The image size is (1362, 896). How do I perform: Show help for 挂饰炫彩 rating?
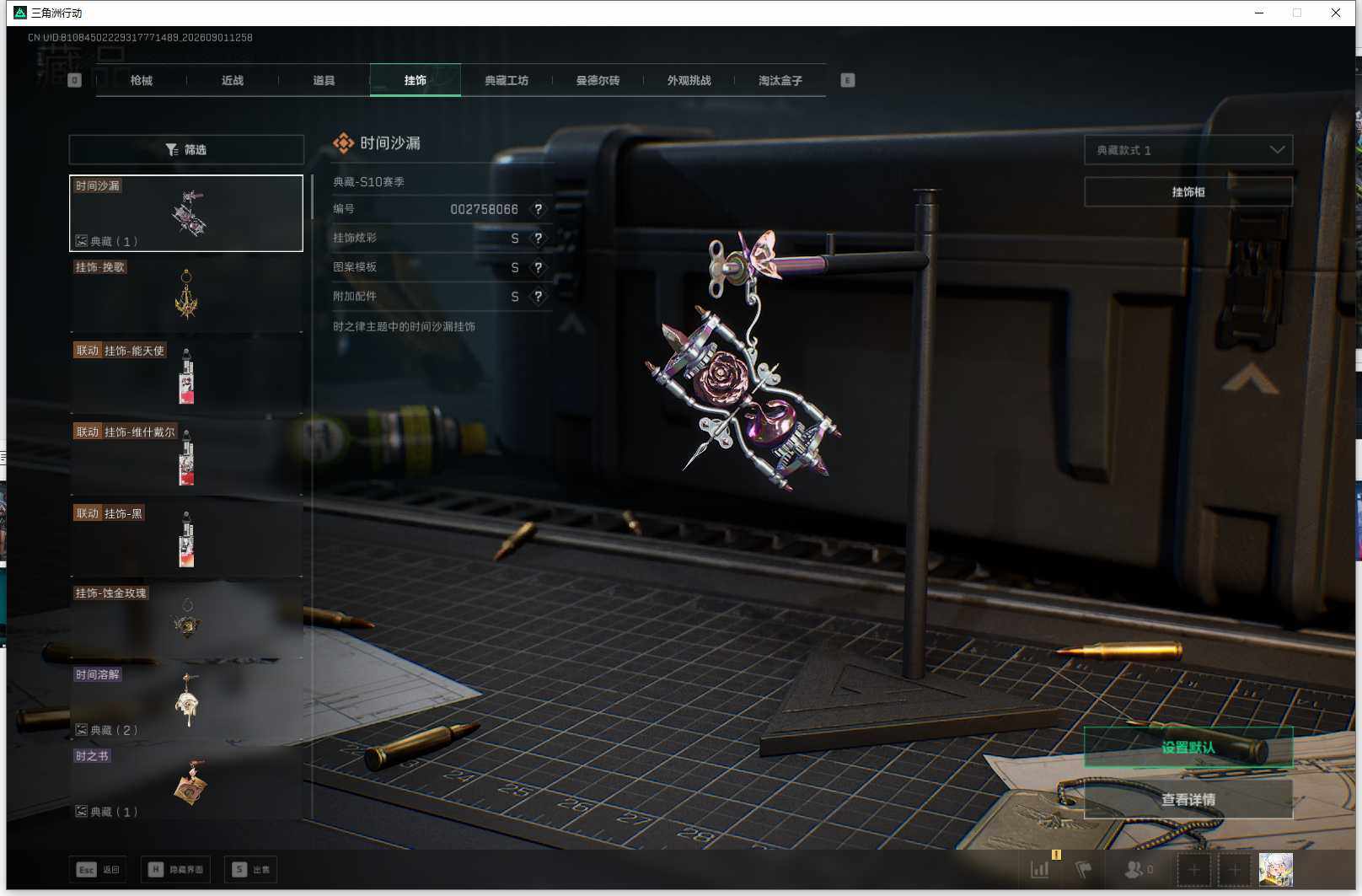coord(539,239)
